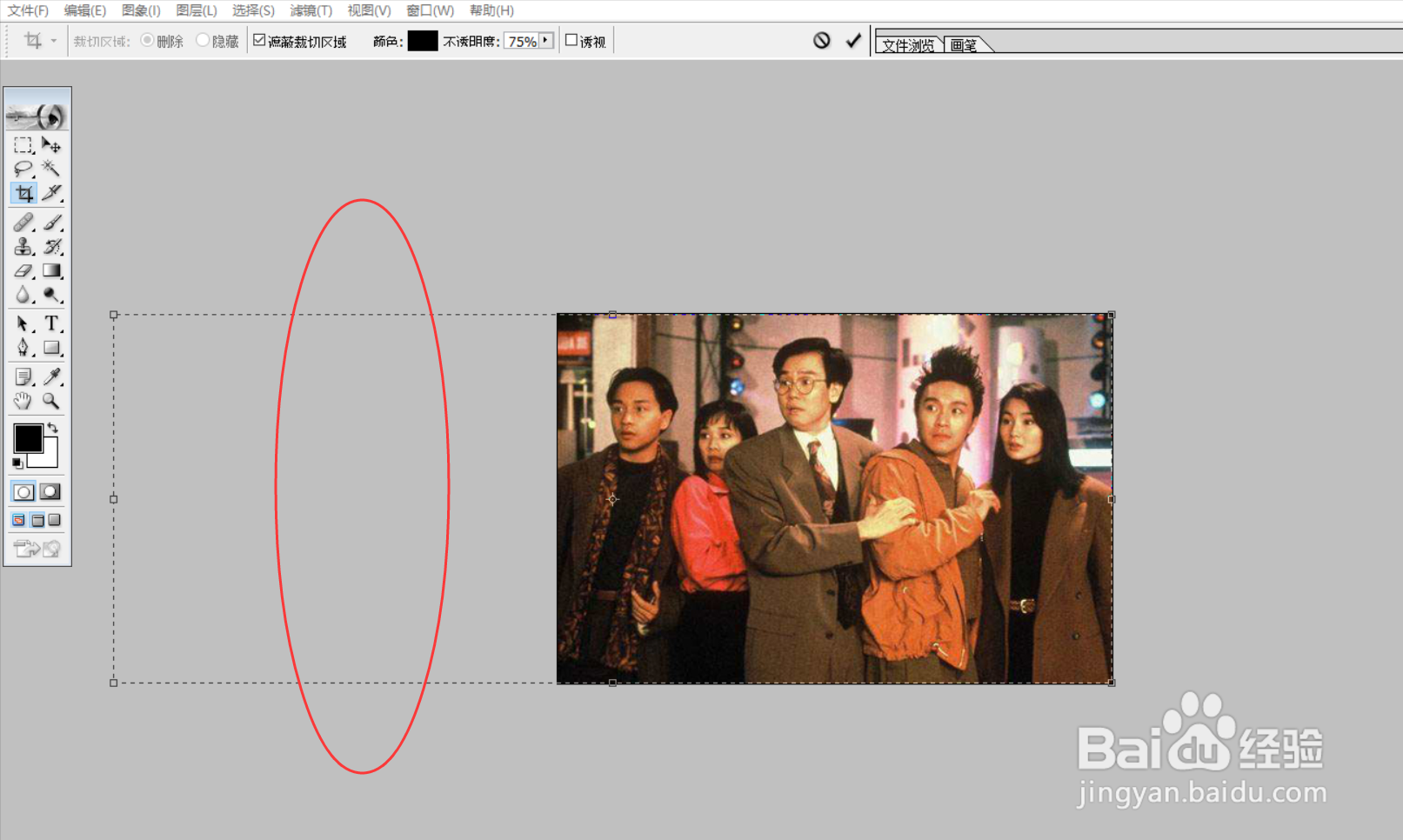This screenshot has width=1403, height=840.
Task: Select the Magic Wand tool
Action: click(x=51, y=169)
